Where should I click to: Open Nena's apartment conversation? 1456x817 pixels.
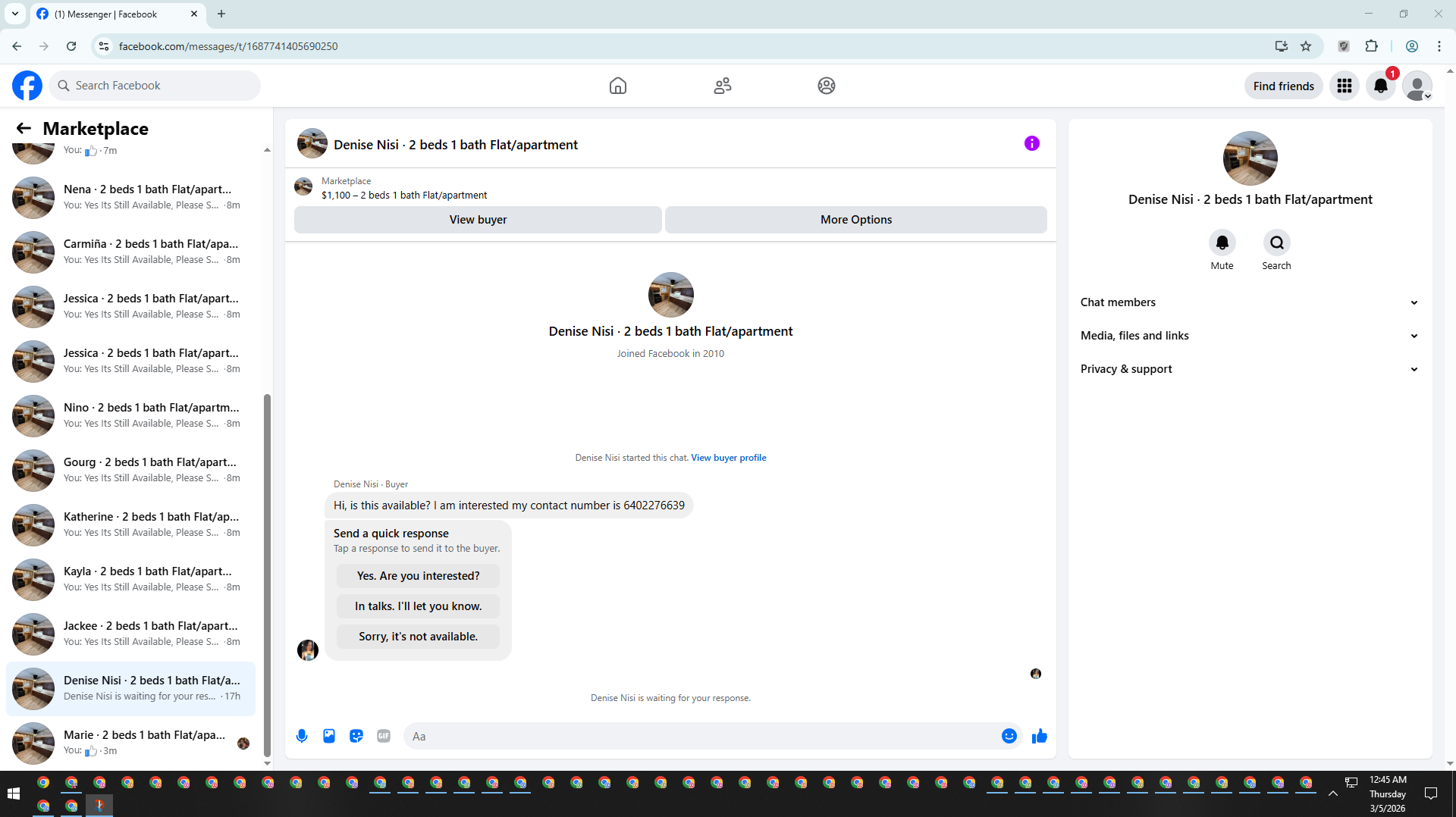pyautogui.click(x=130, y=197)
